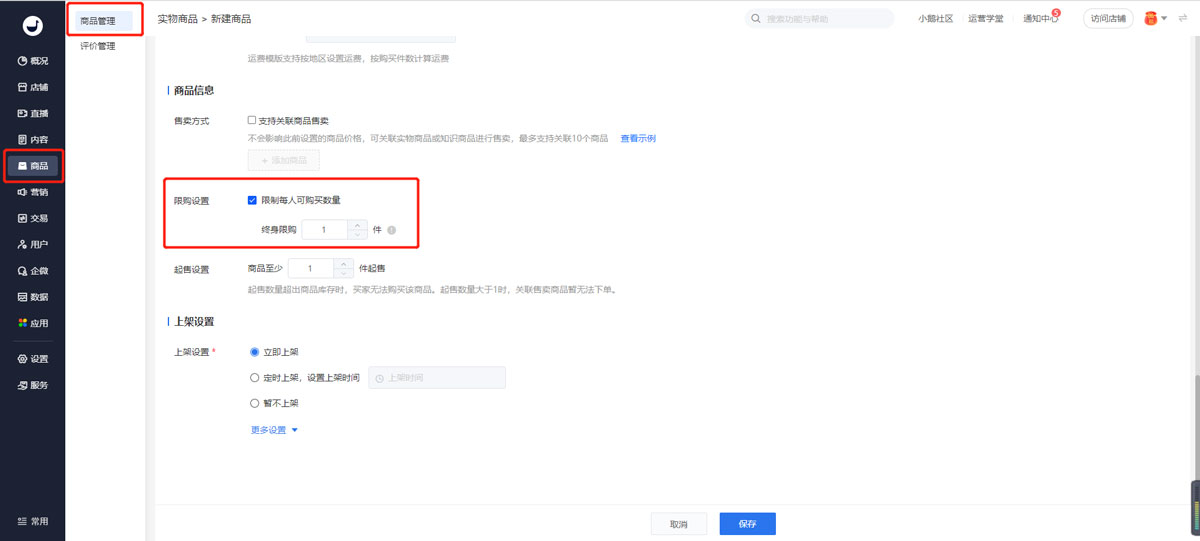Uncheck 限制每人可购买数量 checkbox
Screen dimensions: 1200x541
[252, 200]
